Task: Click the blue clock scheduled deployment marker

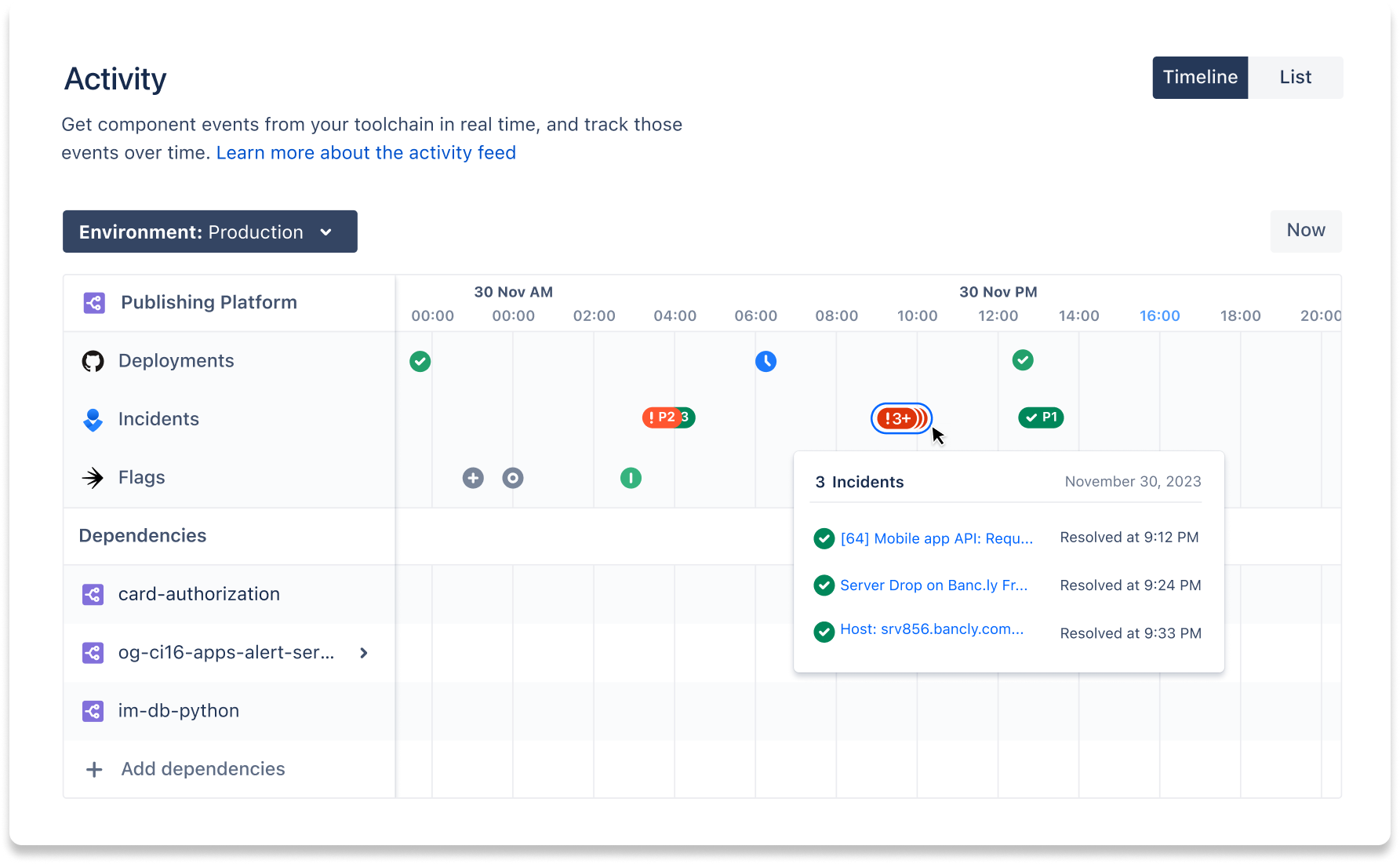Action: point(765,362)
